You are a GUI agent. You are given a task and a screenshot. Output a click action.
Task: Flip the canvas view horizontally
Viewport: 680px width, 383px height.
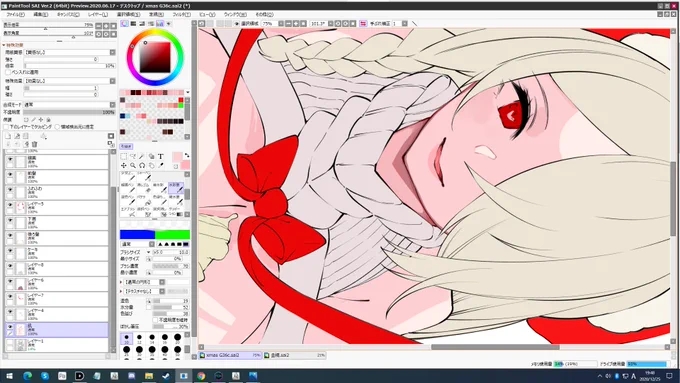363,23
